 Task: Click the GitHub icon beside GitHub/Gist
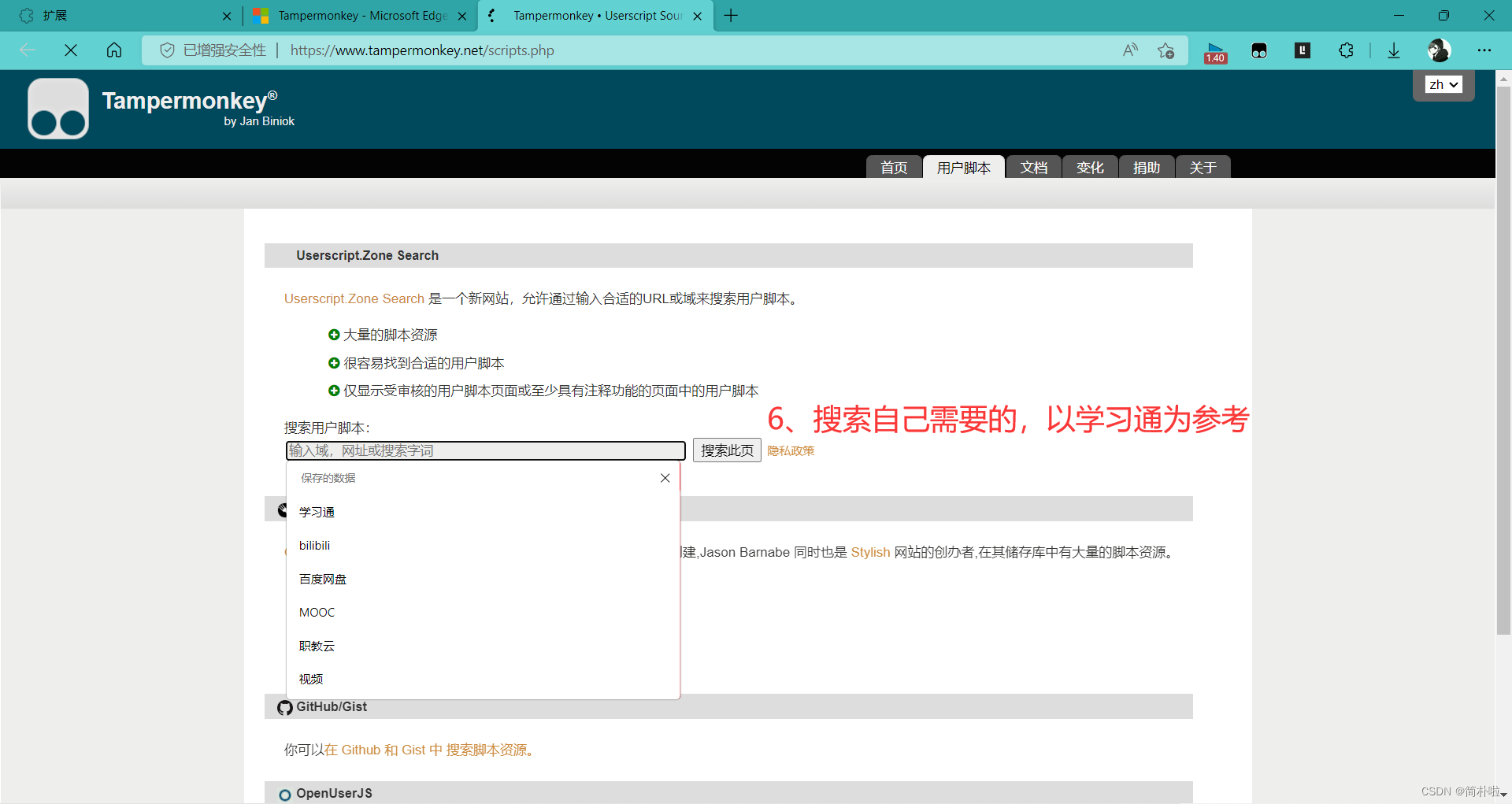point(285,707)
